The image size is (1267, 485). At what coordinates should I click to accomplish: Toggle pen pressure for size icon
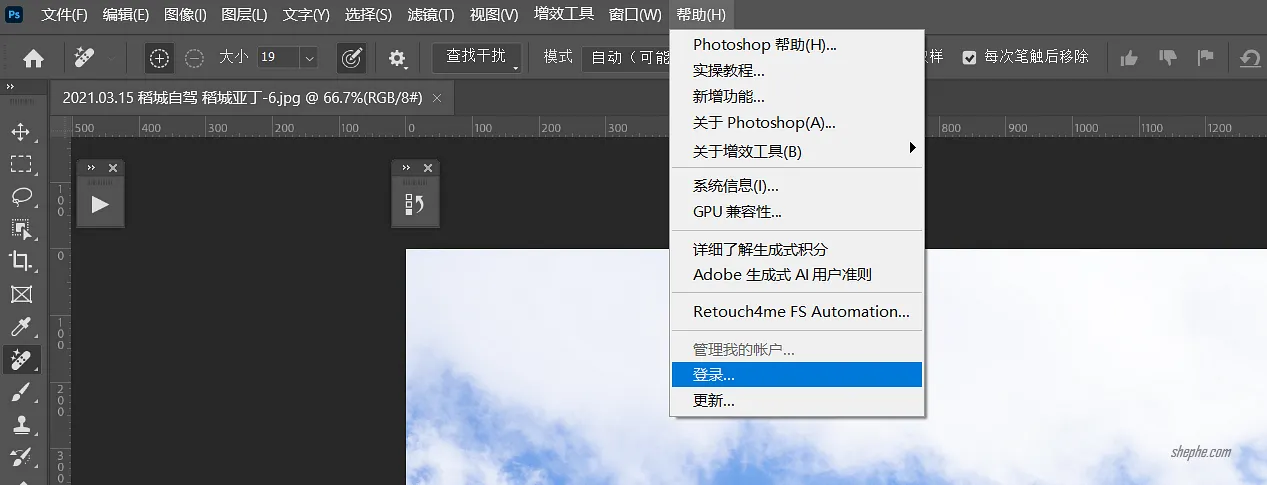tap(351, 58)
